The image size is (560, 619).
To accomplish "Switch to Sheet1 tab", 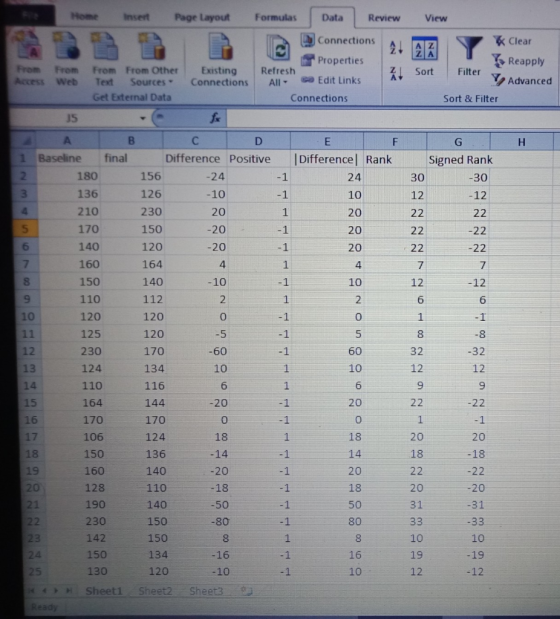I will pyautogui.click(x=104, y=591).
